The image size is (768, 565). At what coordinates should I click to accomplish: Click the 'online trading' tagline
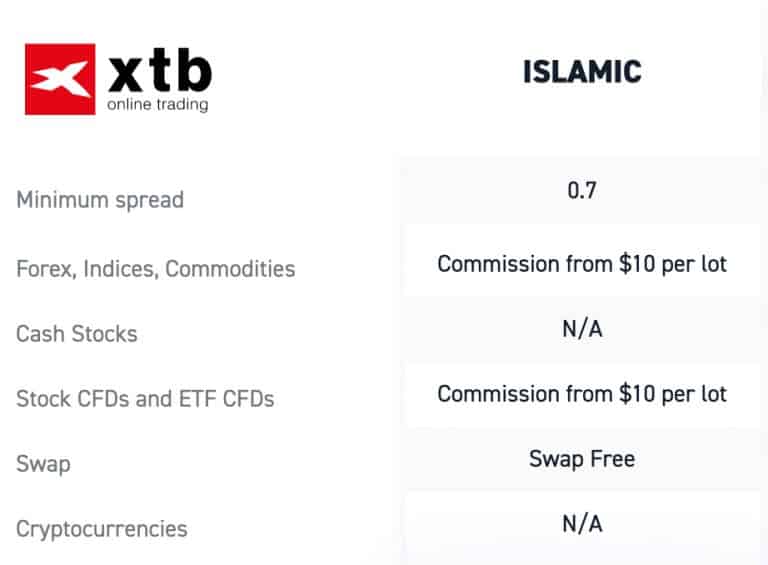158,104
